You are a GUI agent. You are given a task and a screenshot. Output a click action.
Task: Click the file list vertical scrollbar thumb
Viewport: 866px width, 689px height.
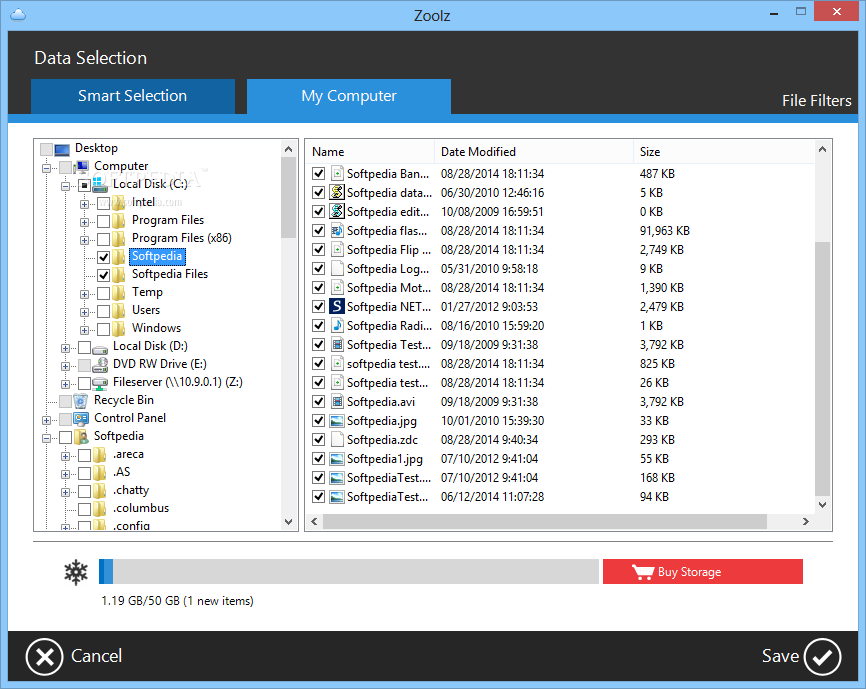pyautogui.click(x=822, y=369)
